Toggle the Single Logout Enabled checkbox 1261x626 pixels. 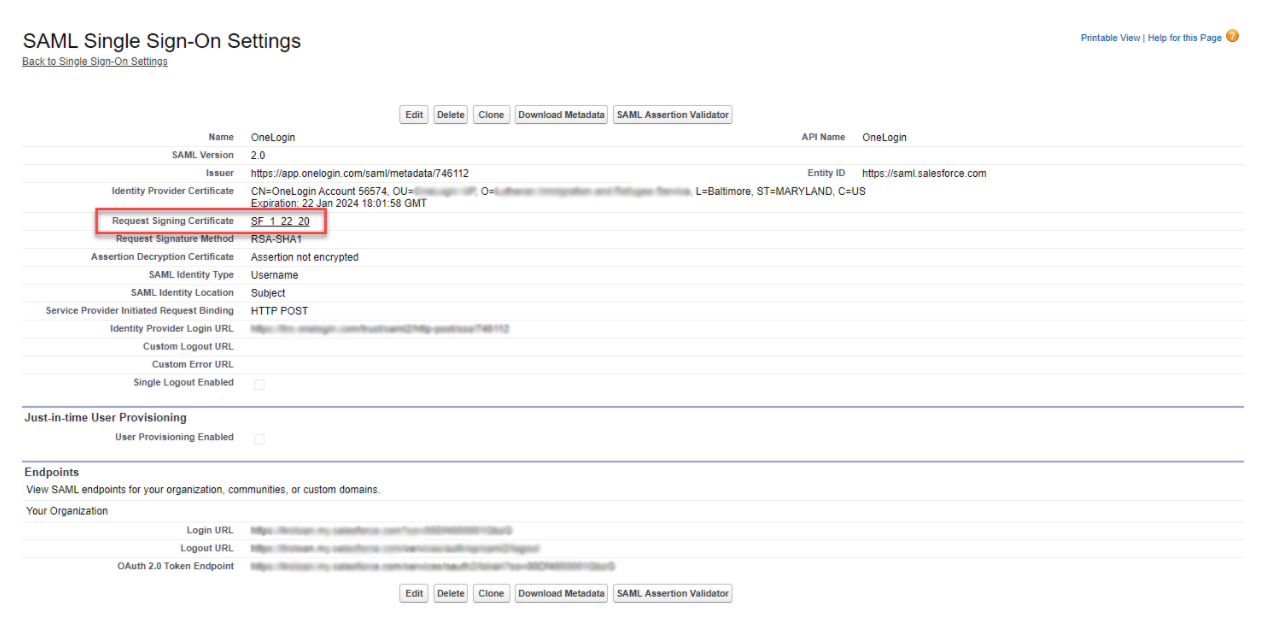tap(259, 384)
